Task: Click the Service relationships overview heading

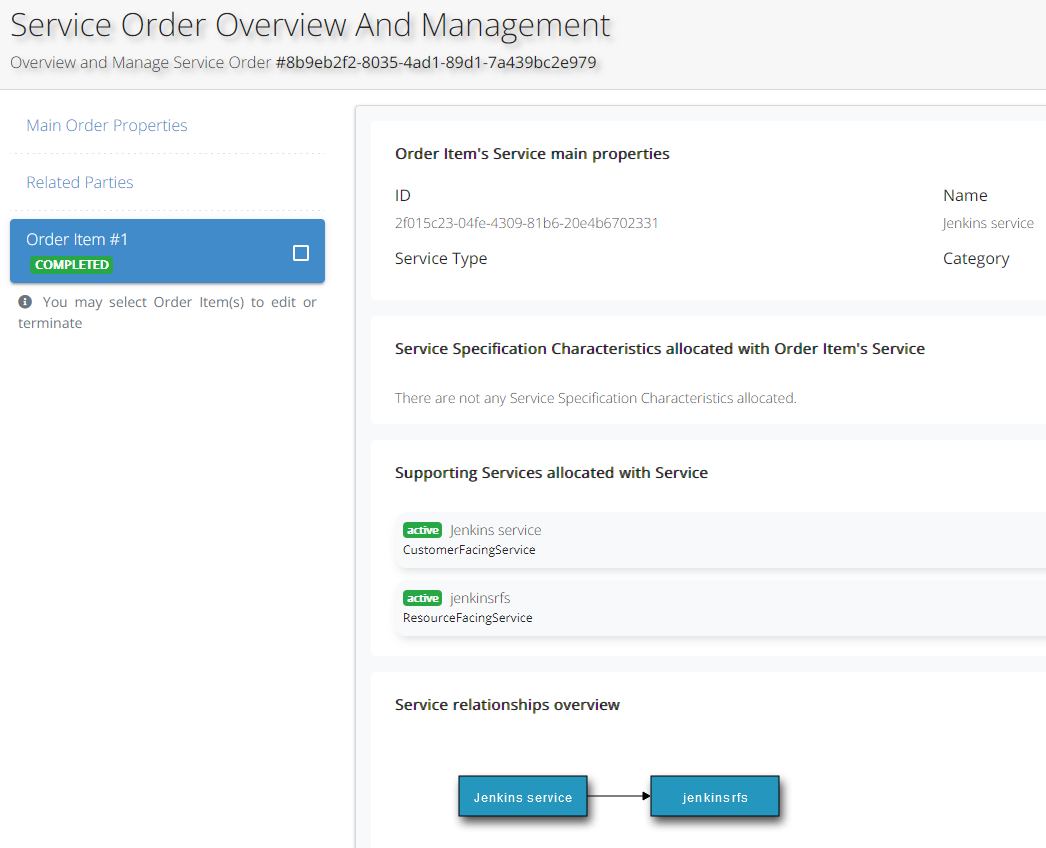Action: point(507,705)
